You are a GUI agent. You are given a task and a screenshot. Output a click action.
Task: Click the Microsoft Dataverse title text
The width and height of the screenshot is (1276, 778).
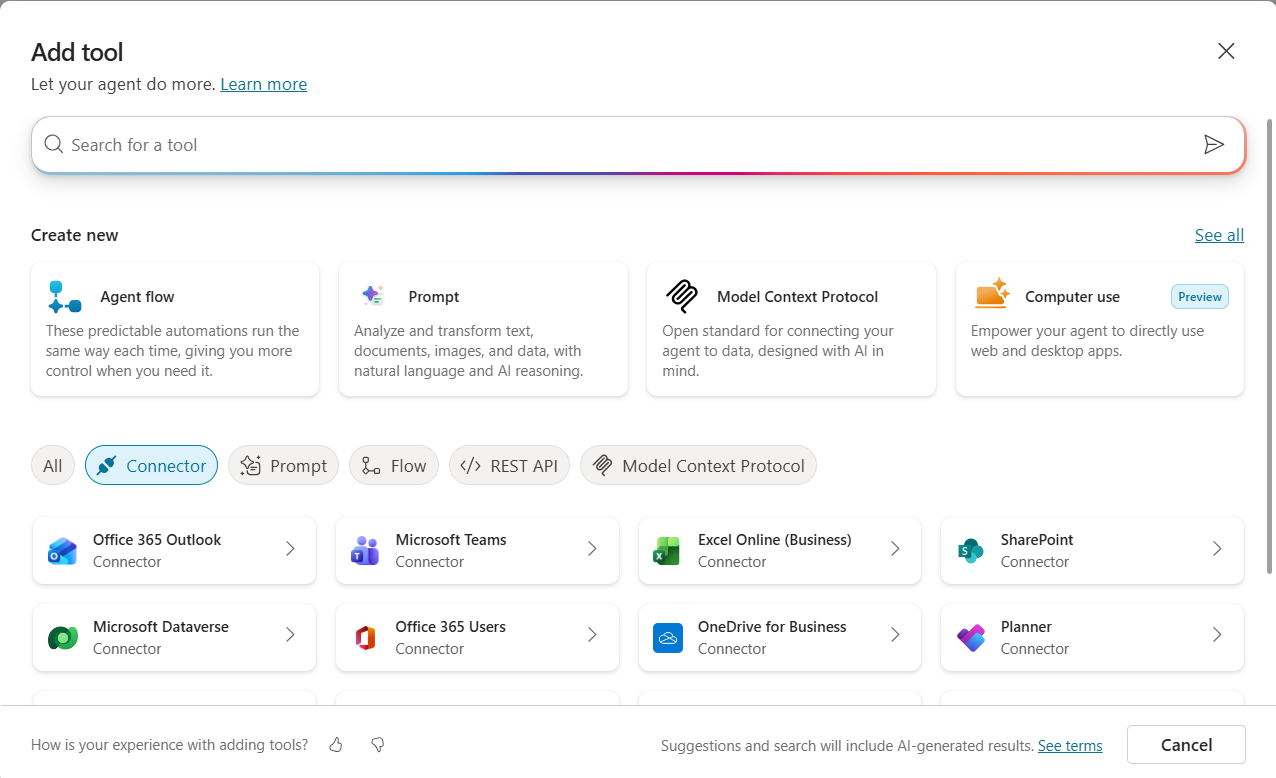pyautogui.click(x=161, y=627)
